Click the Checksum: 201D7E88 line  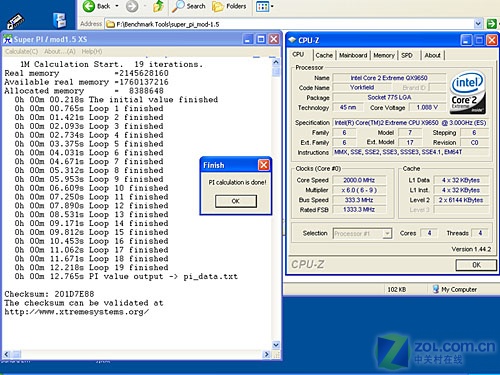49,294
